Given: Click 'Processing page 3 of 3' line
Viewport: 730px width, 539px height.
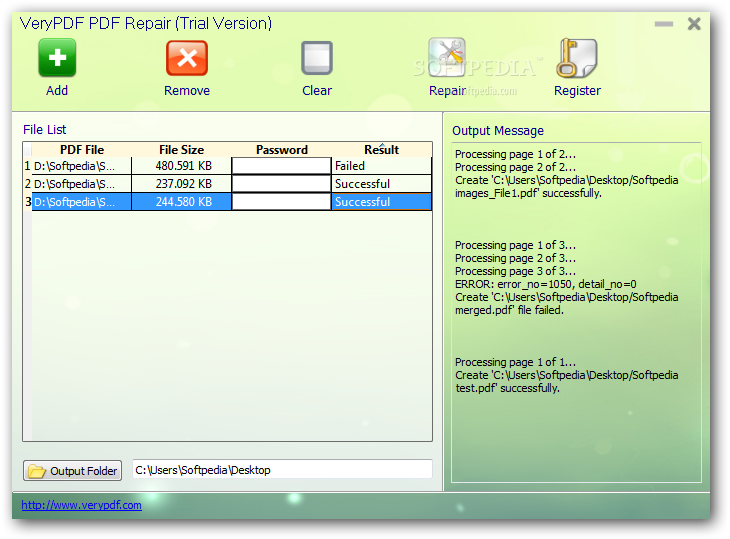Looking at the screenshot, I should pos(515,271).
